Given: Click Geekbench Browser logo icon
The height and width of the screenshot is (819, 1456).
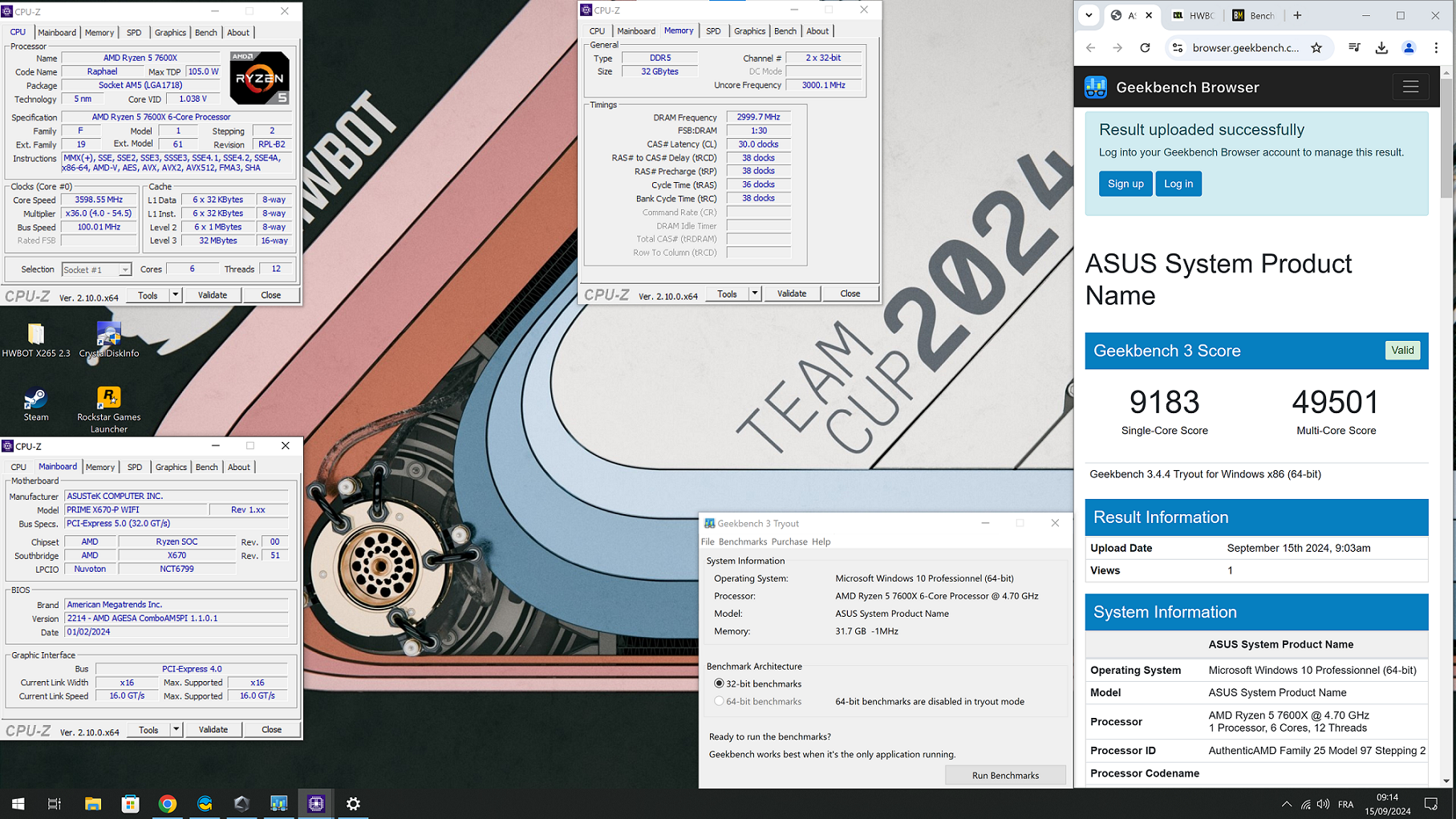Looking at the screenshot, I should tap(1096, 87).
